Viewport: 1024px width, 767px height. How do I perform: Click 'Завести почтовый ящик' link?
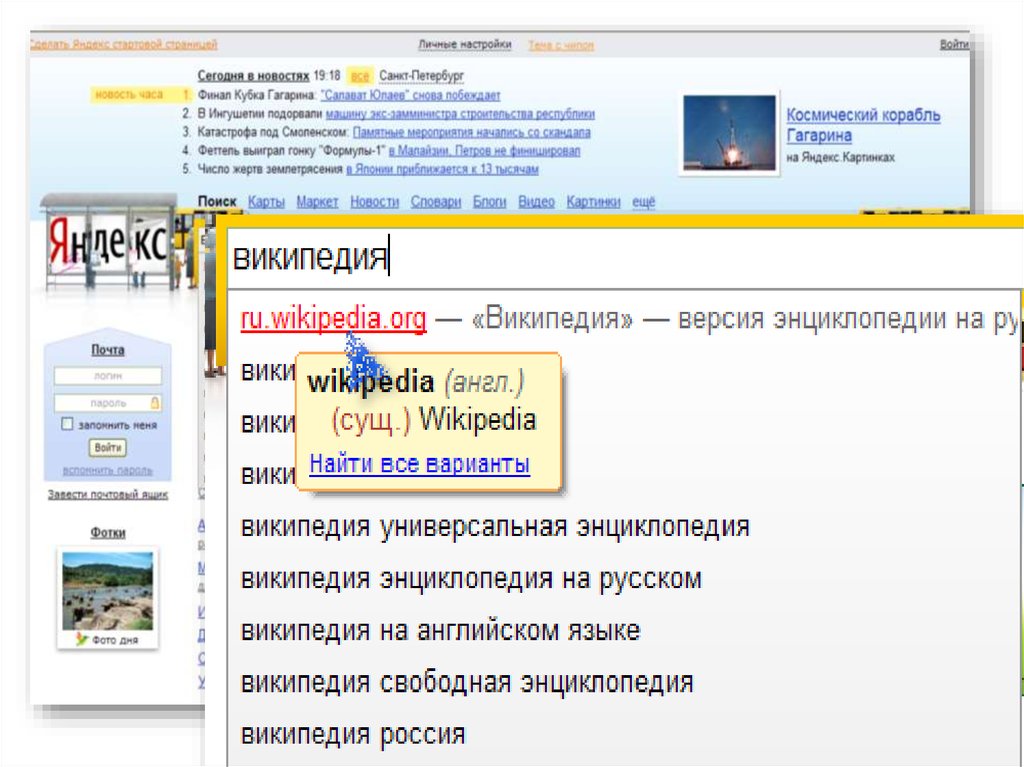tap(108, 495)
